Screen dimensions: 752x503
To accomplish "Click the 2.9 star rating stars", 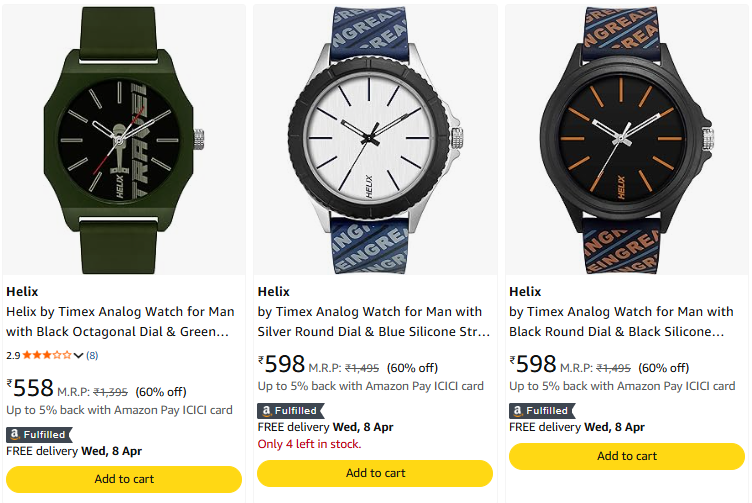I will pos(47,355).
